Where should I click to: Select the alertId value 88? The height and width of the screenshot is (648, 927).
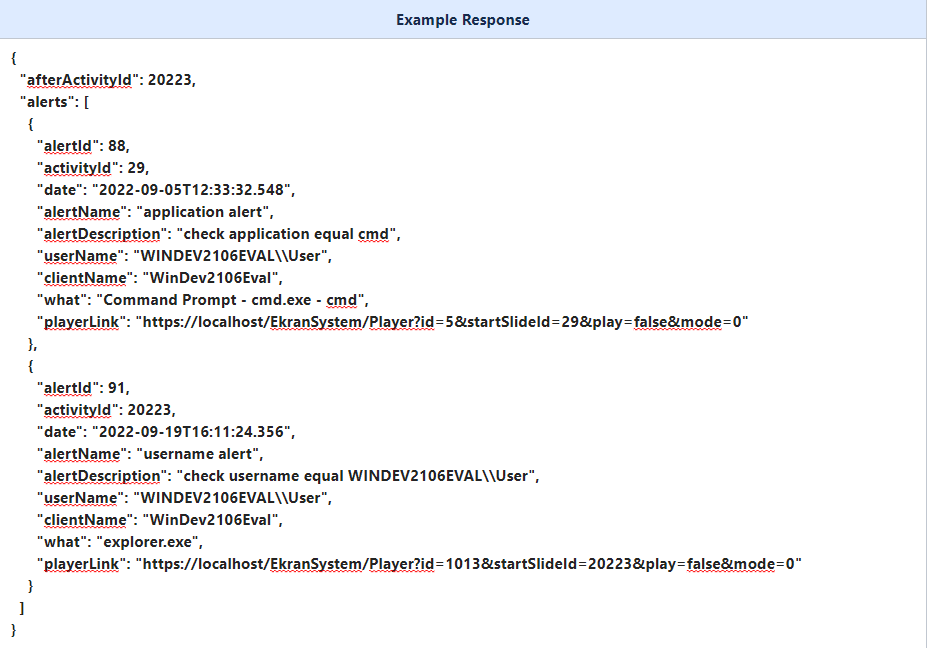pyautogui.click(x=118, y=146)
